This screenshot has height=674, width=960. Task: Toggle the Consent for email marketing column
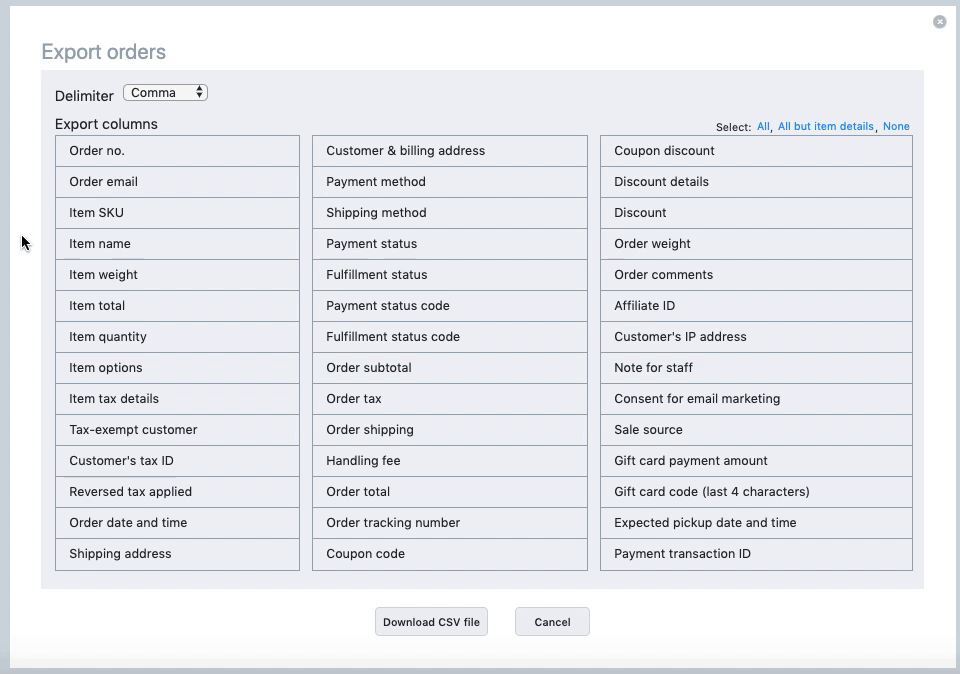[756, 399]
